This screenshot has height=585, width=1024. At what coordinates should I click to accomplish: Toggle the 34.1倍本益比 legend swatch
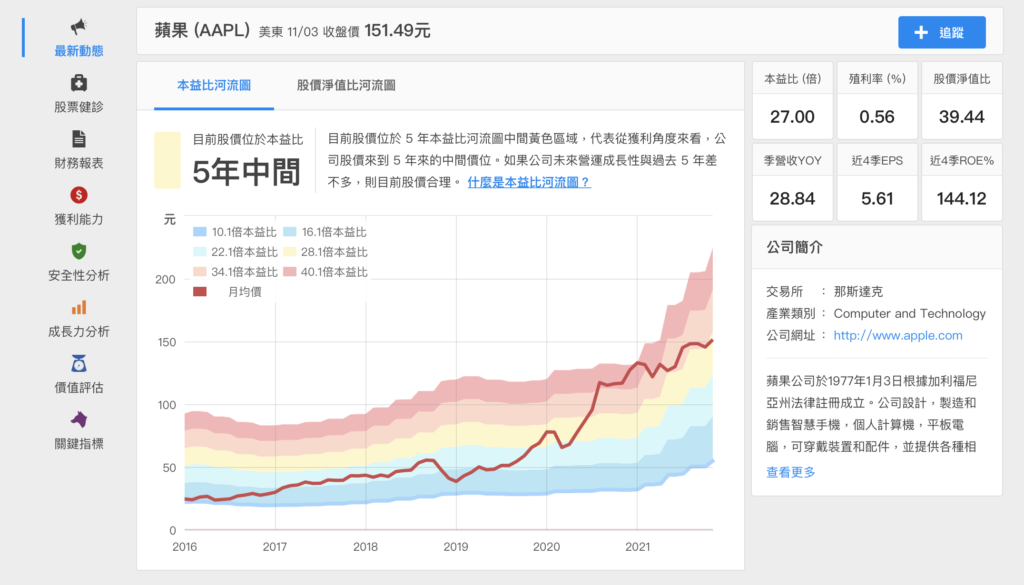click(200, 272)
